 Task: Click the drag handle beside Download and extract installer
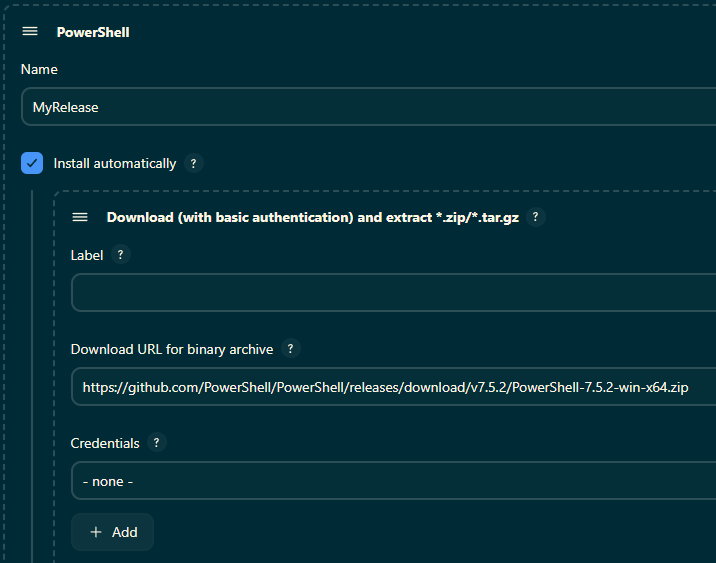80,217
